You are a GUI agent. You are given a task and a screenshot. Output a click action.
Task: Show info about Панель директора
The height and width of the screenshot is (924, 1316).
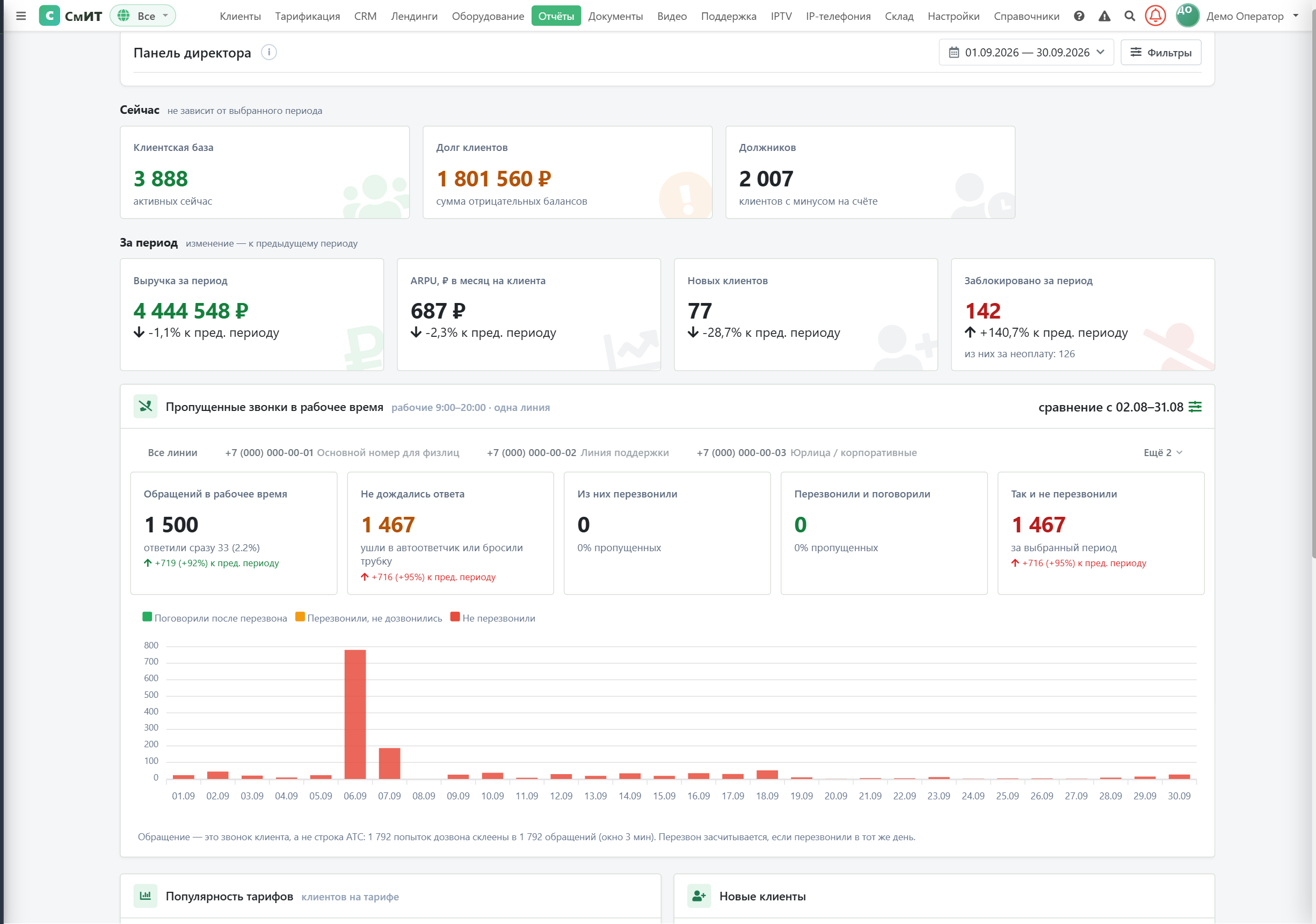click(269, 52)
